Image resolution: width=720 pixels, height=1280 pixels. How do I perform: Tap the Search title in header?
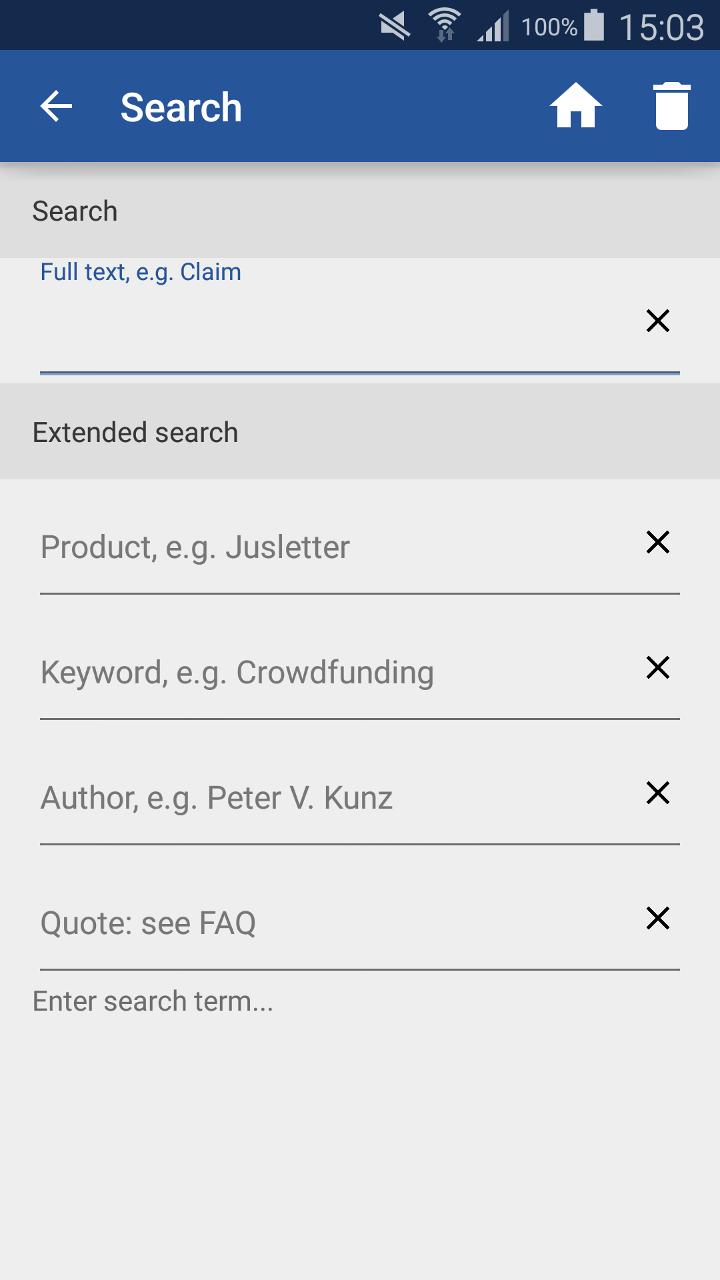point(181,107)
